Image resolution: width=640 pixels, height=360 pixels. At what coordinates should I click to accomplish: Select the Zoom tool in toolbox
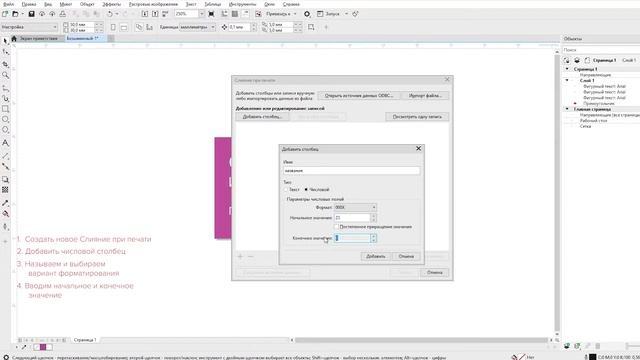tap(5, 75)
